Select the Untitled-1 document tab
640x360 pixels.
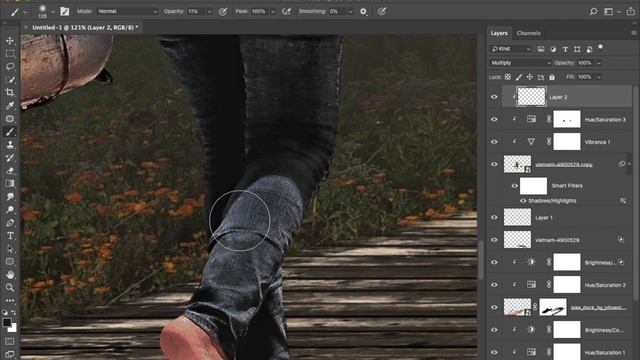coord(85,27)
